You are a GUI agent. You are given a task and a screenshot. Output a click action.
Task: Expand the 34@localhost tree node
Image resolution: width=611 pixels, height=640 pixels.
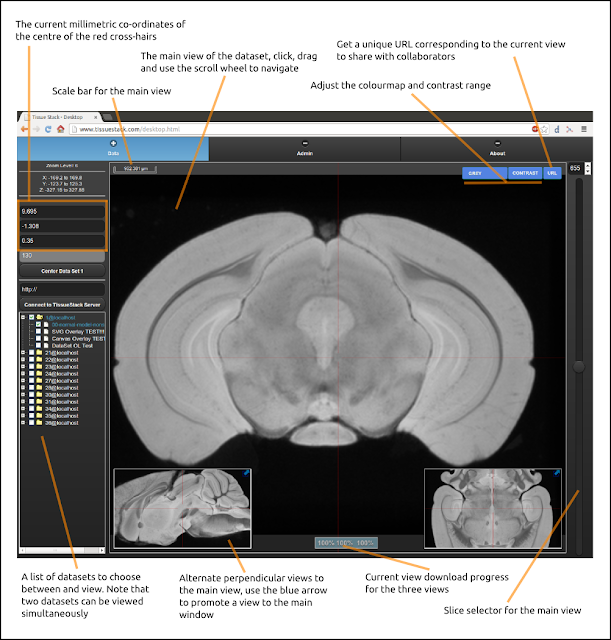[23, 409]
